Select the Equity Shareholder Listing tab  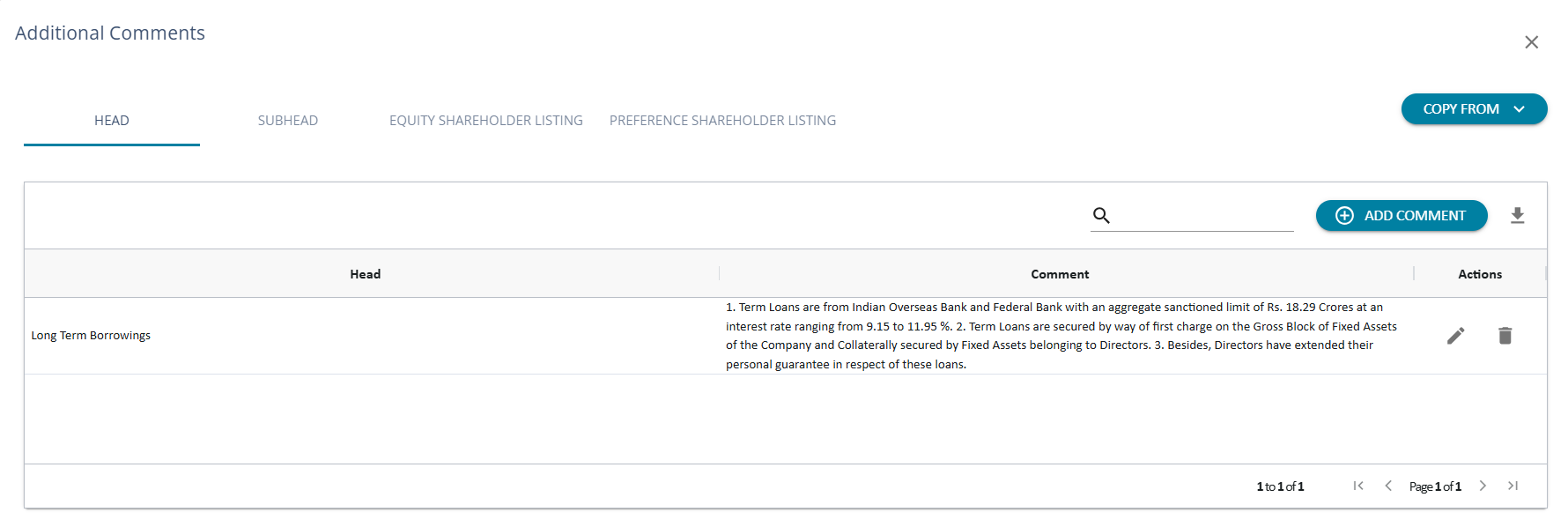[x=486, y=121]
